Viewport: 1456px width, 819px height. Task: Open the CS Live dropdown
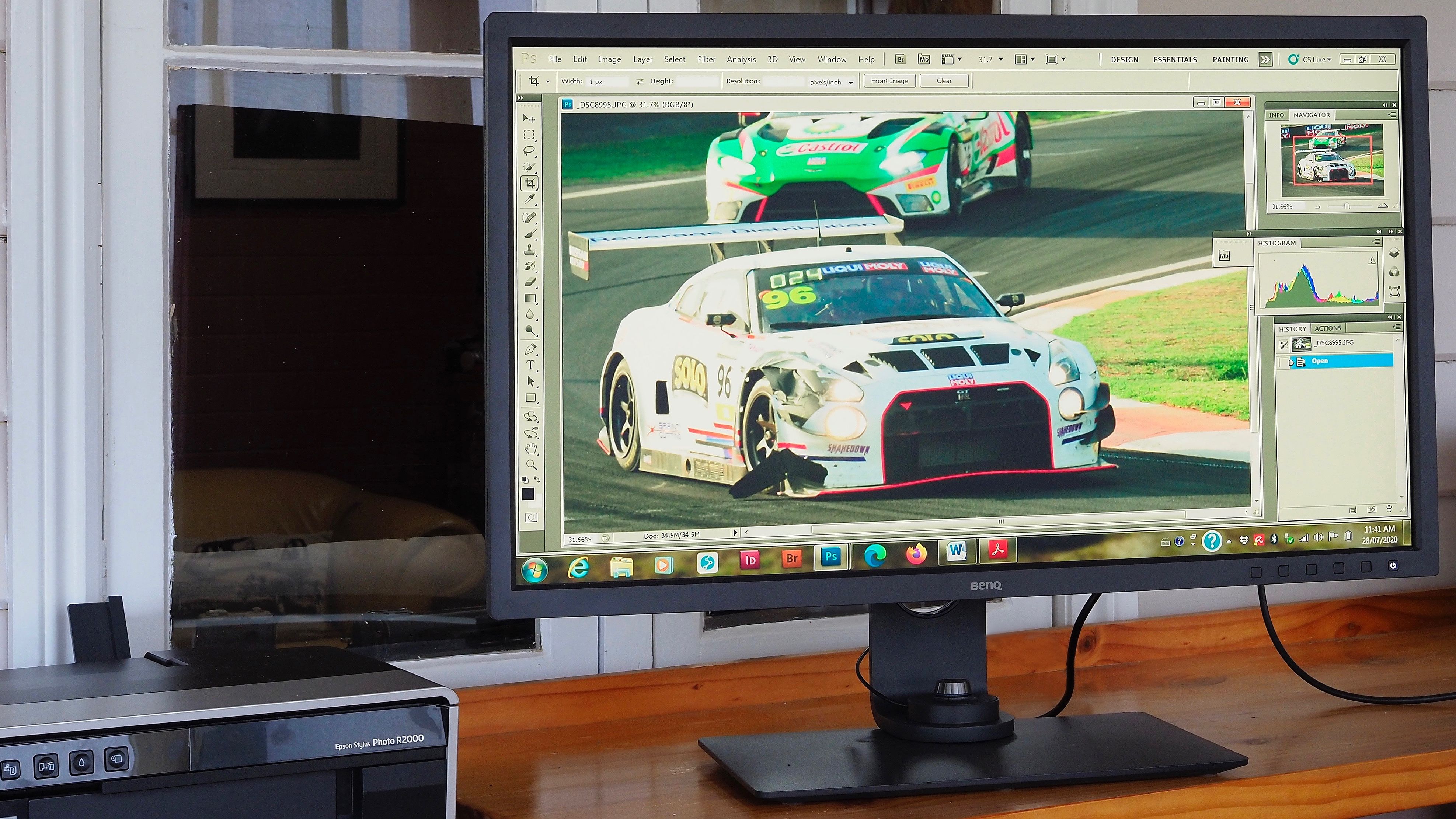1310,59
